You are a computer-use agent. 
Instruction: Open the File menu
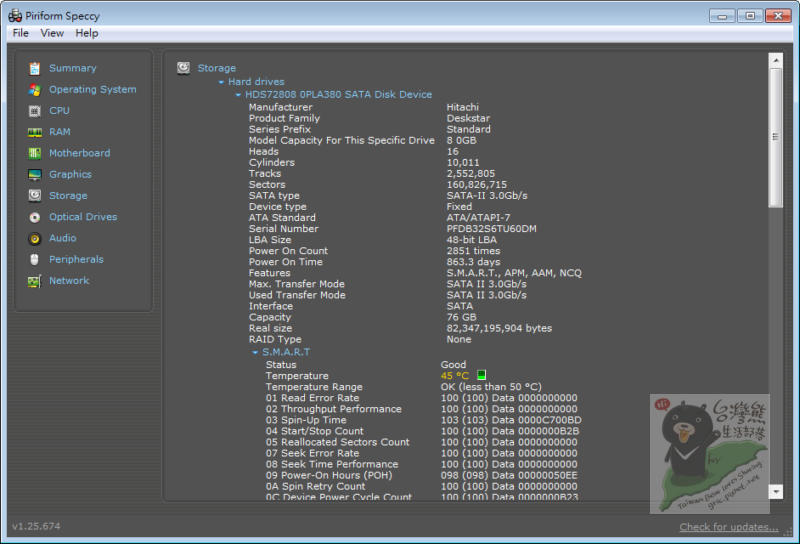point(20,33)
